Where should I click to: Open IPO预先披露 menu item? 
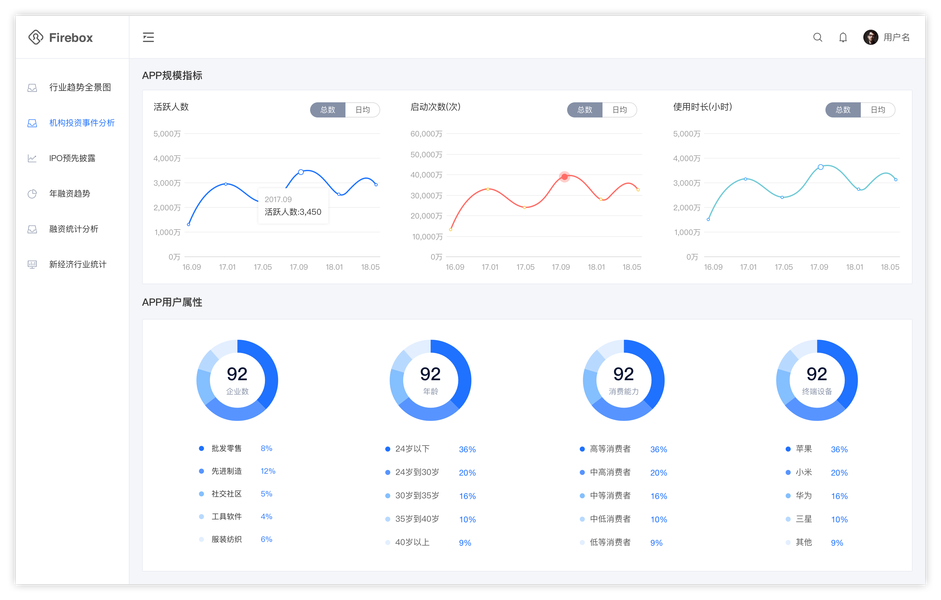(73, 158)
